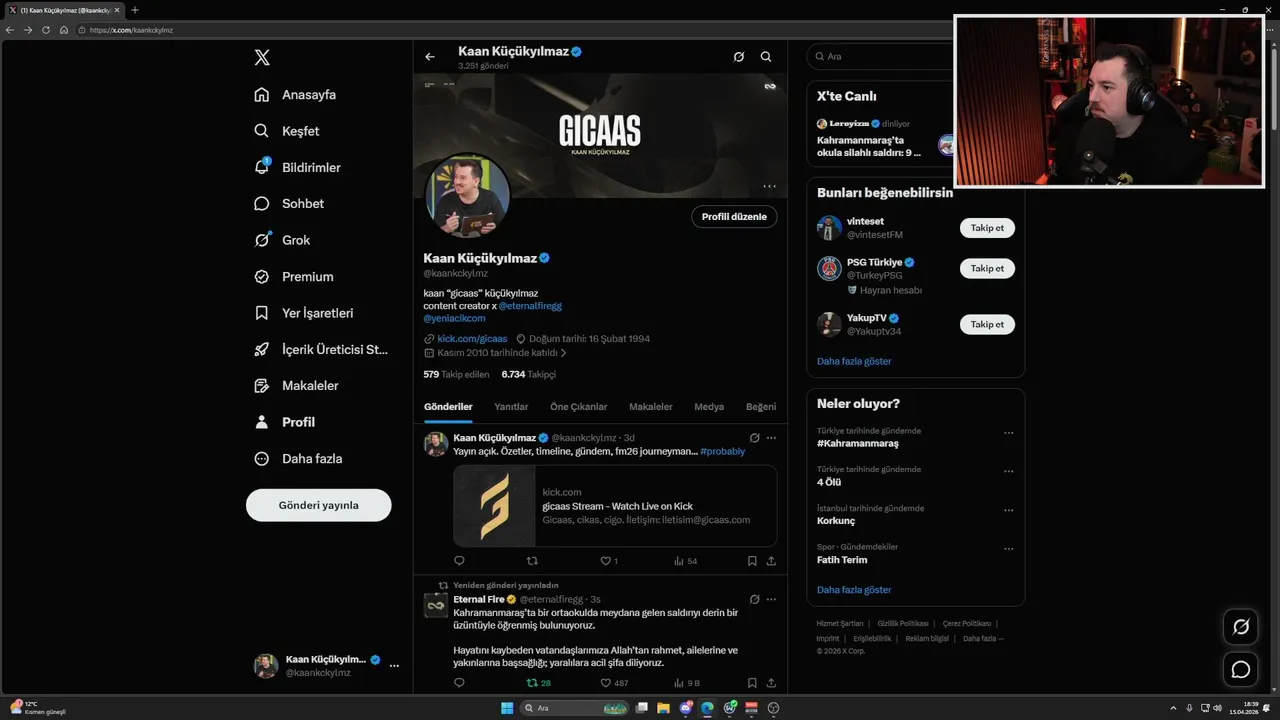Open floating chat messages button

1241,669
